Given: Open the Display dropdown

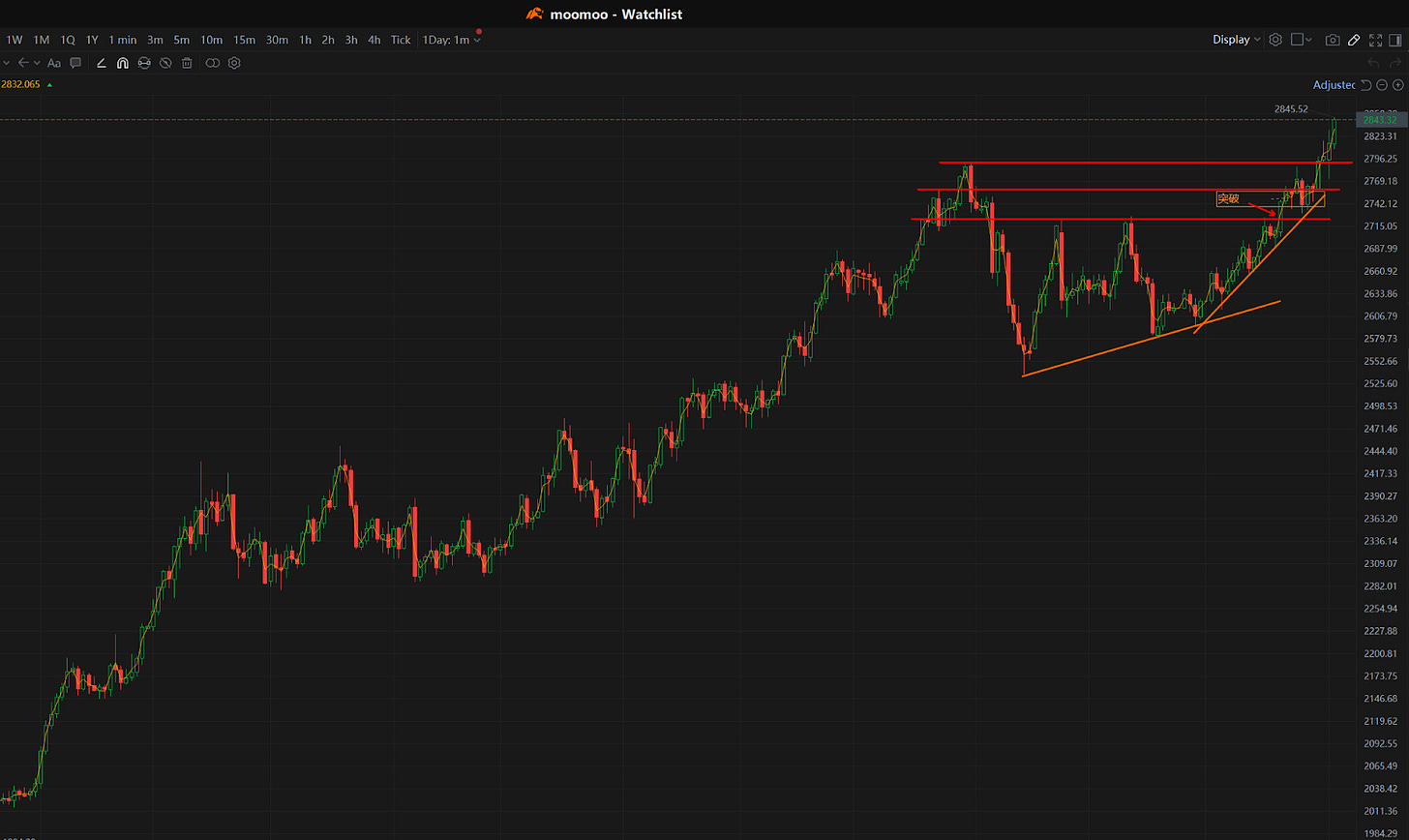Looking at the screenshot, I should point(1236,40).
